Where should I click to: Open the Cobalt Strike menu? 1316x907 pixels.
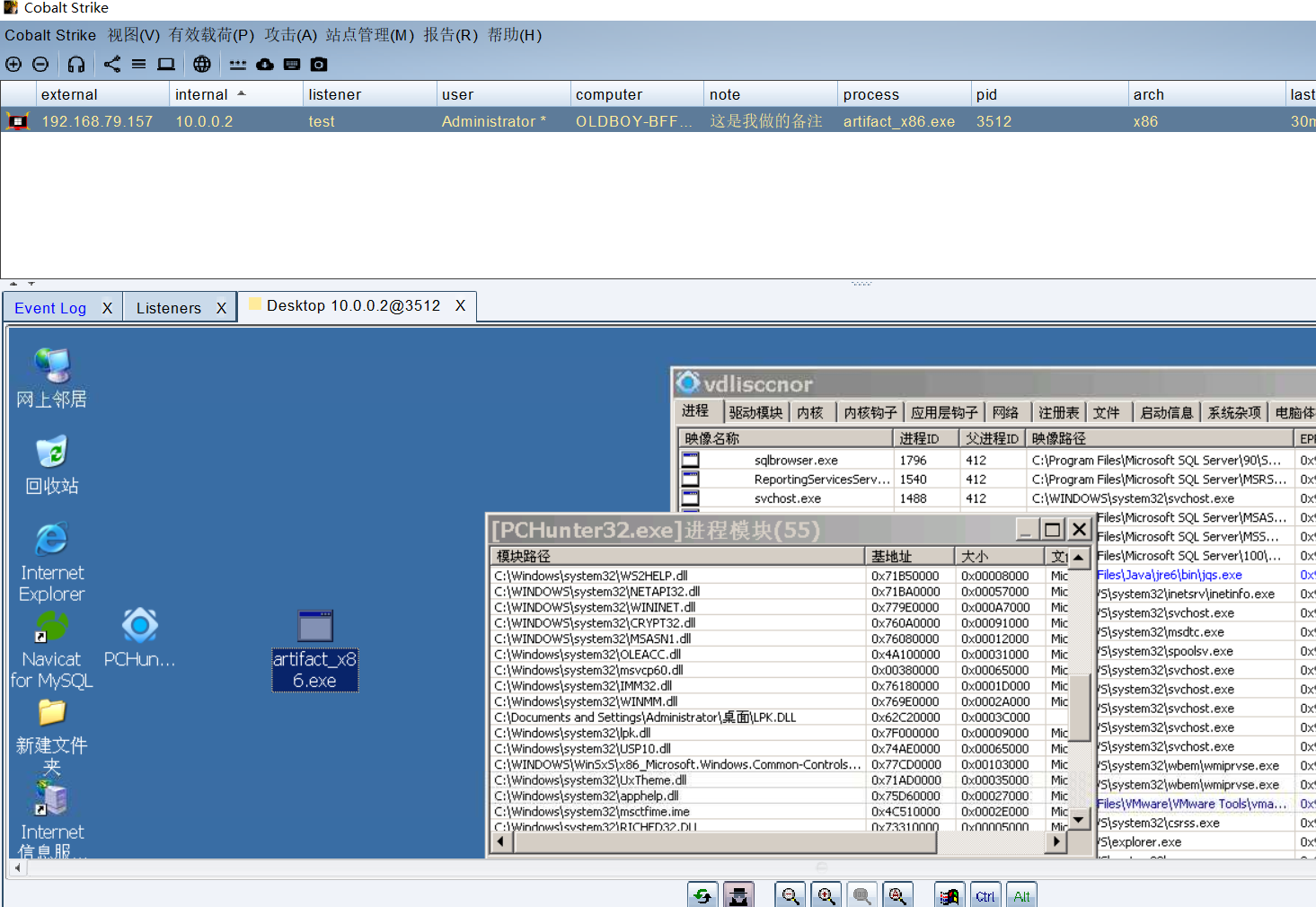[50, 35]
